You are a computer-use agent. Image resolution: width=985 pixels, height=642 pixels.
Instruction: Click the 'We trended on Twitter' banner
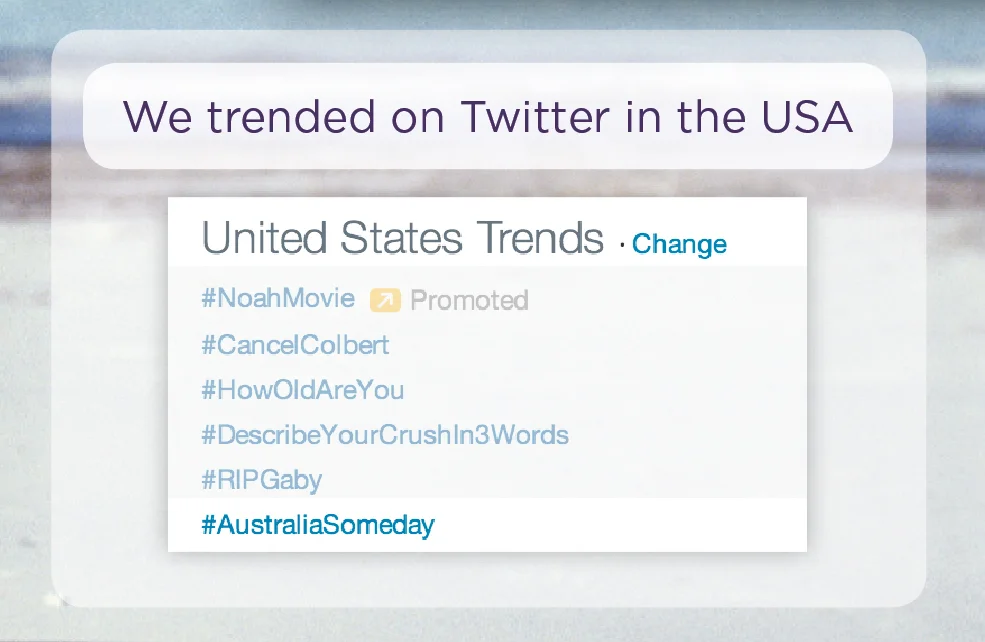487,116
